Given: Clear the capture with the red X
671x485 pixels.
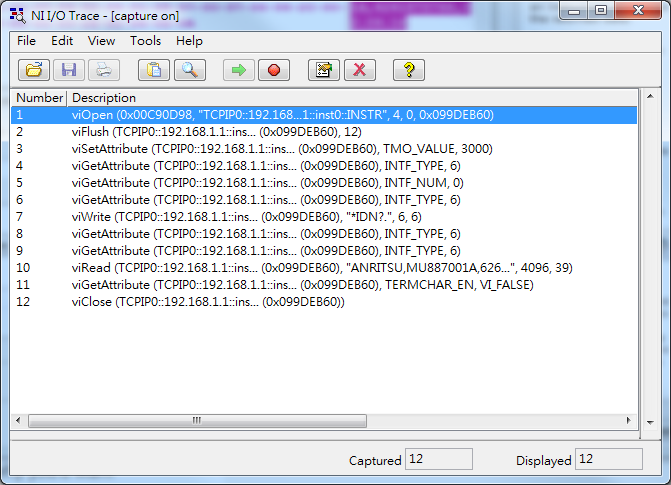Looking at the screenshot, I should coord(360,70).
